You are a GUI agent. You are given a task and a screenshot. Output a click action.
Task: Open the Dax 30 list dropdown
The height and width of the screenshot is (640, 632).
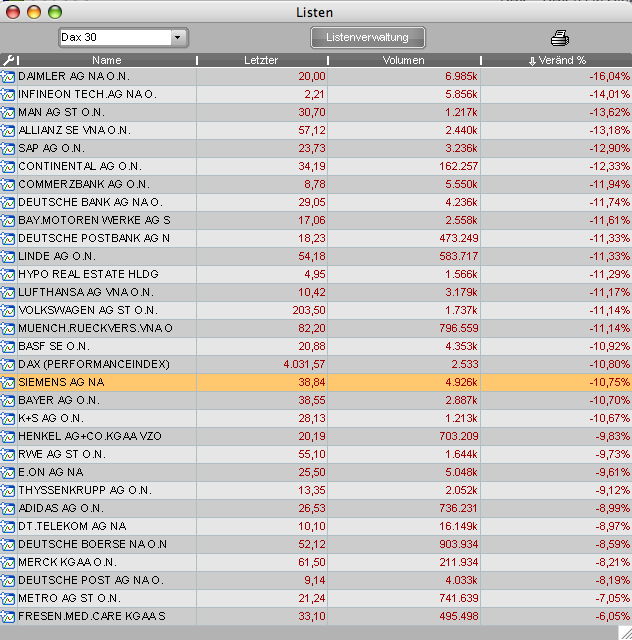click(177, 38)
